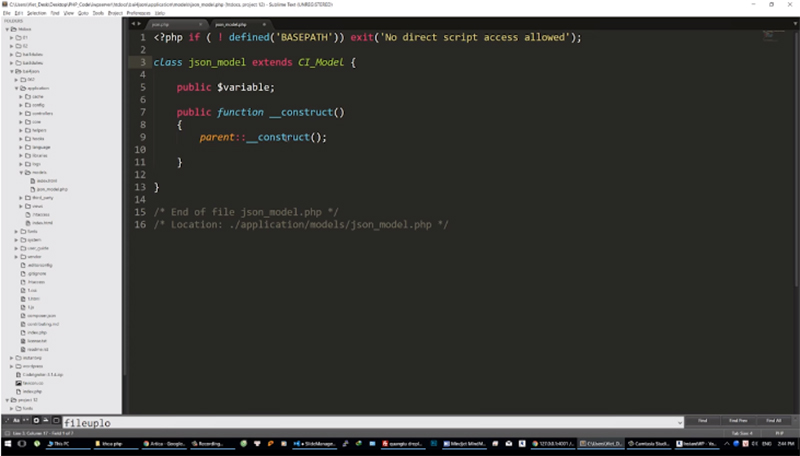This screenshot has width=800, height=456.
Task: Switch to the json.php tab
Action: click(160, 23)
